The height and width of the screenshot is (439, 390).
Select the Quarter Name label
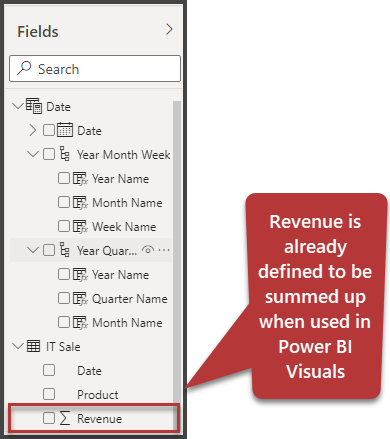[x=130, y=299]
